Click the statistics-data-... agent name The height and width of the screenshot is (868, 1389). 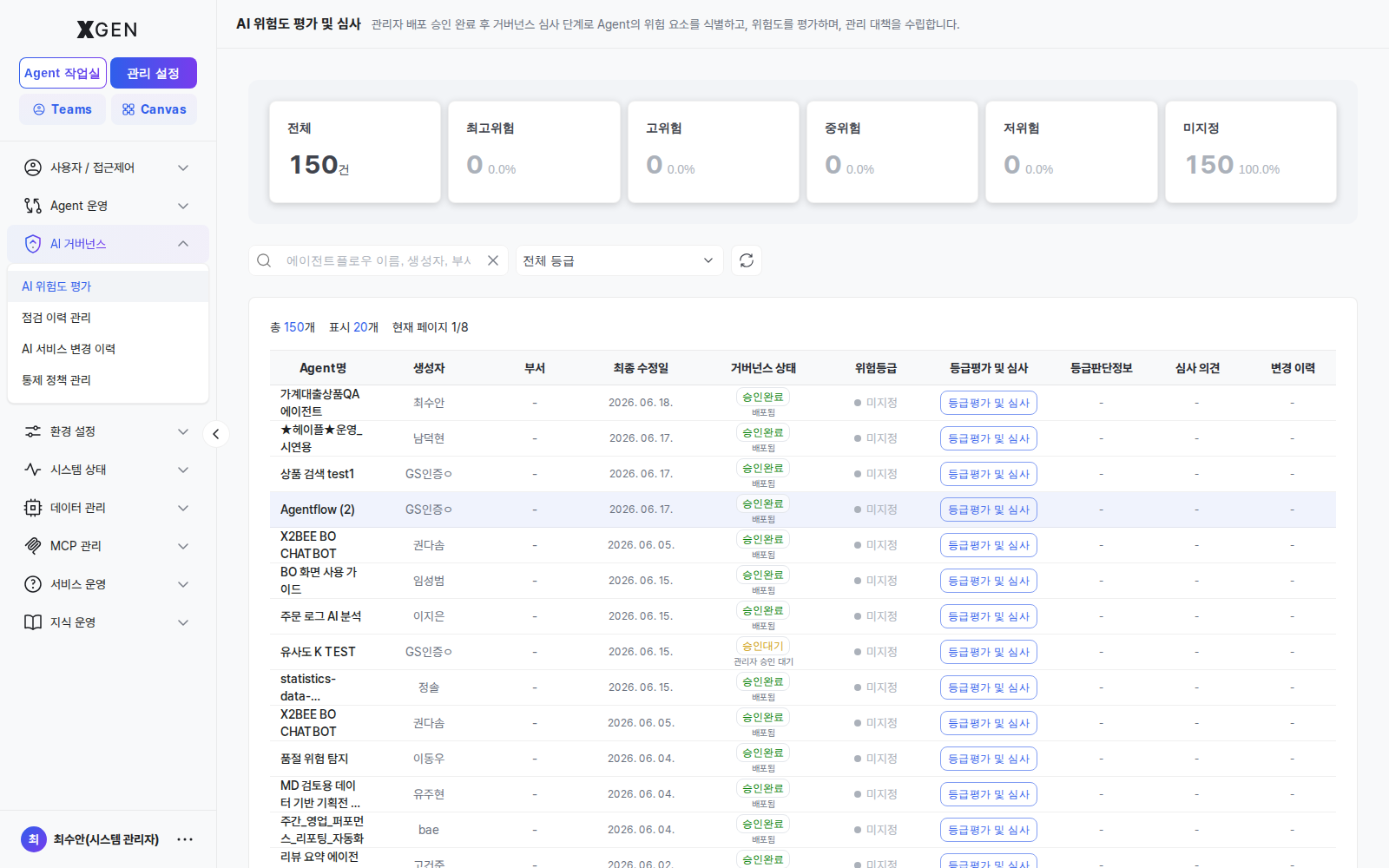coord(308,687)
